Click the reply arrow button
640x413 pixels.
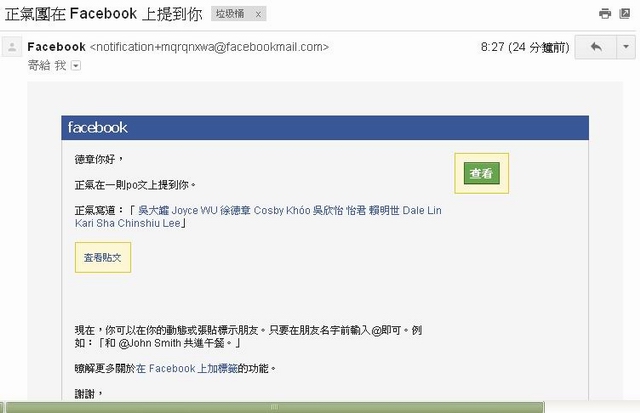pos(596,47)
